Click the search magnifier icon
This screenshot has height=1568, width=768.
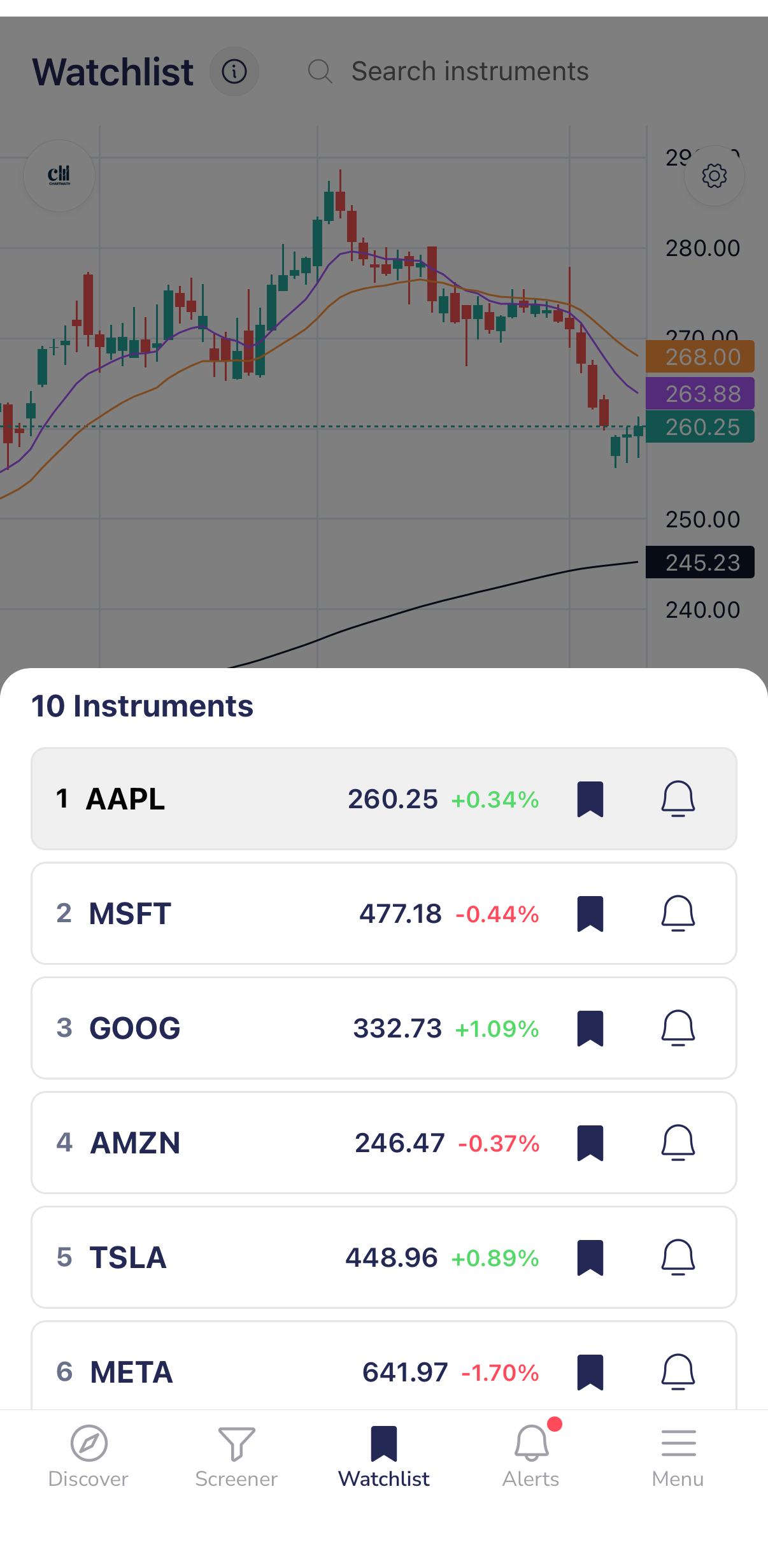tap(320, 71)
